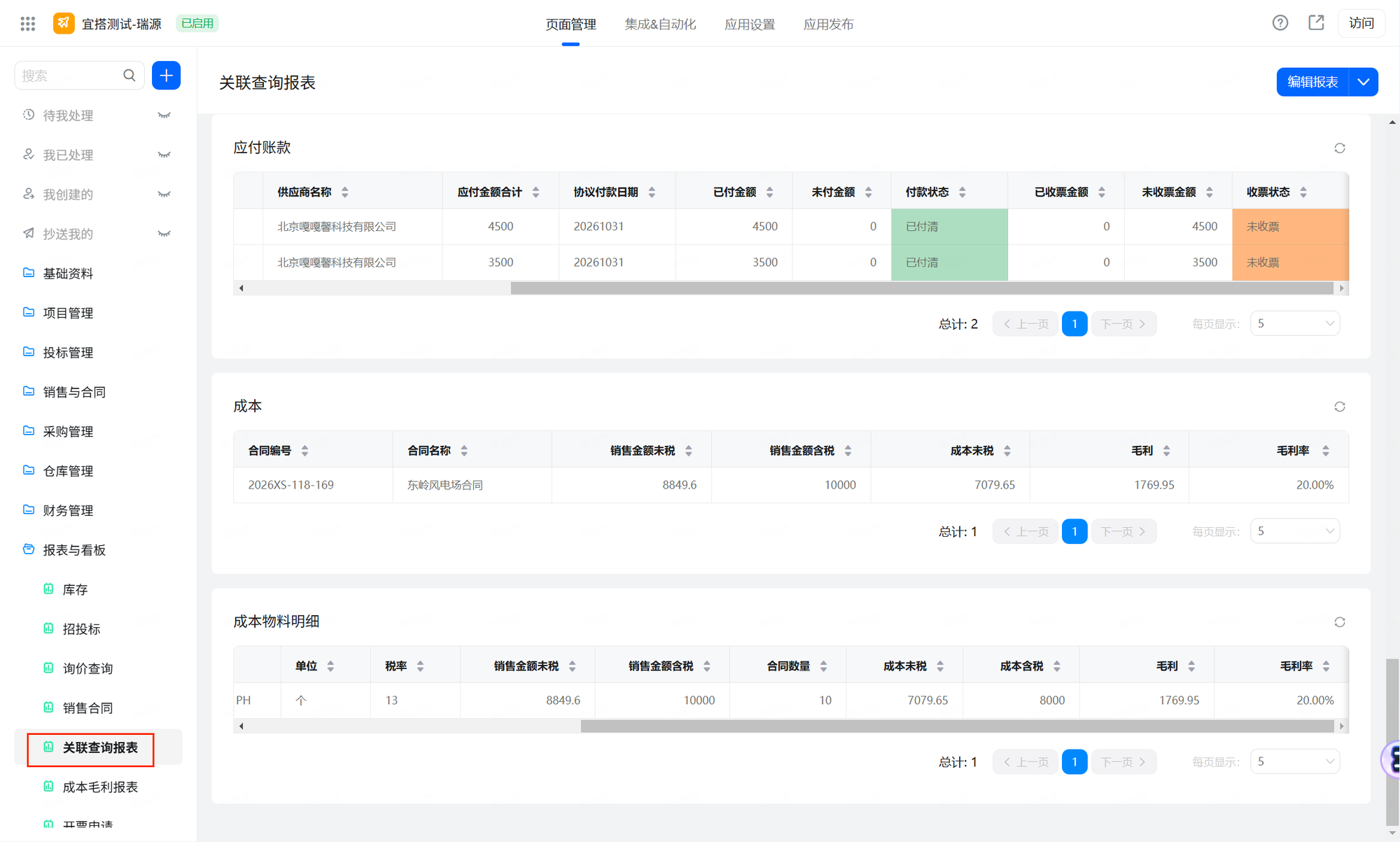Open the external link icon in header
Viewport: 1400px width, 842px height.
[1316, 23]
